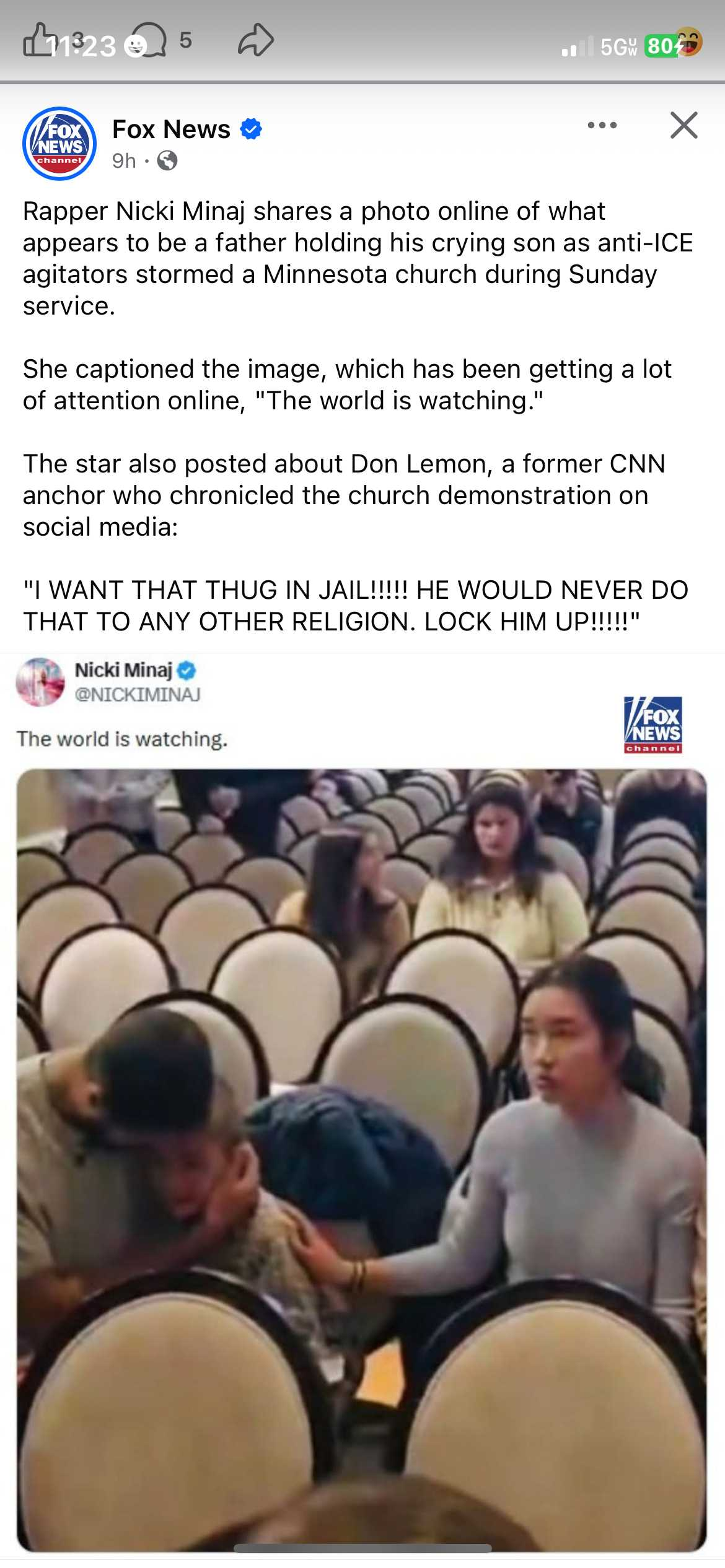This screenshot has height=1568, width=725.
Task: Tap the laughing reaction emoji at top right
Action: tap(688, 41)
